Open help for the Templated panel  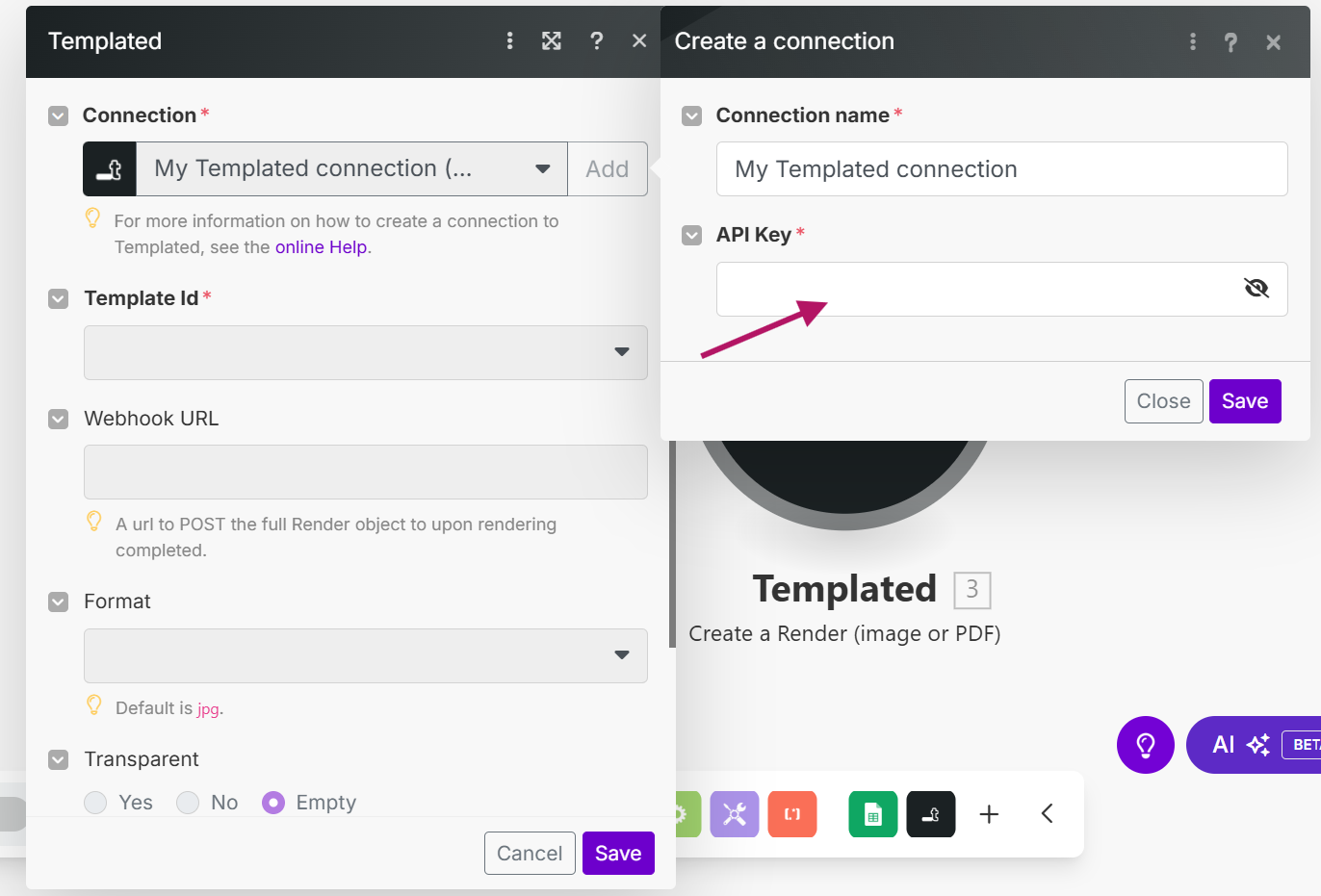597,40
